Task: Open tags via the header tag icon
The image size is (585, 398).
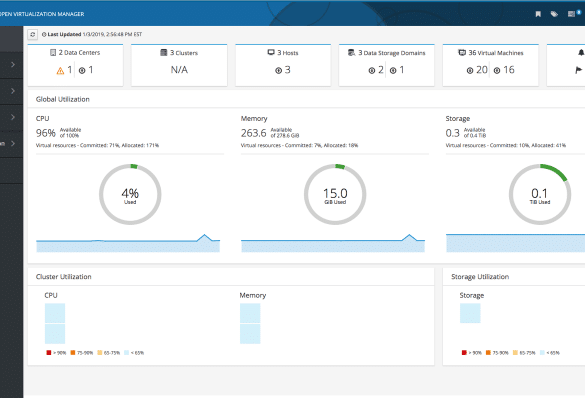Action: click(554, 14)
